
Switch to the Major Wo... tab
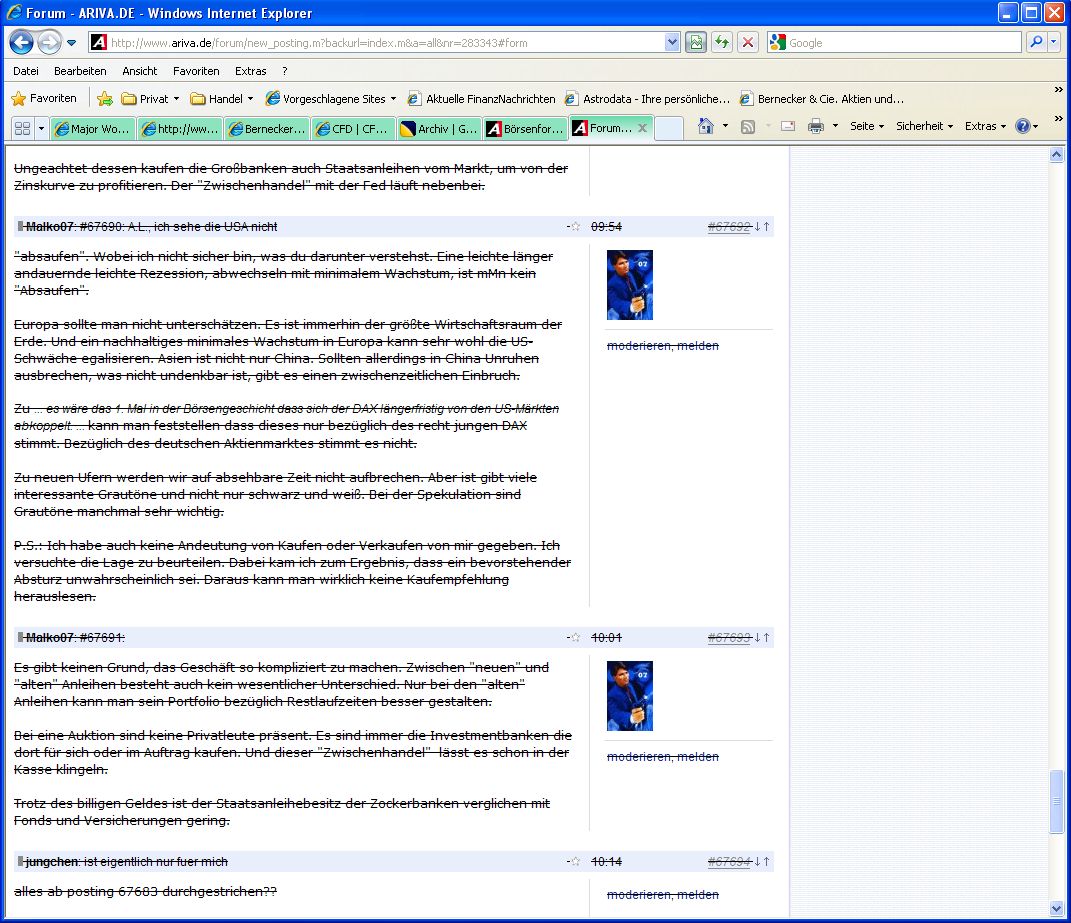93,128
